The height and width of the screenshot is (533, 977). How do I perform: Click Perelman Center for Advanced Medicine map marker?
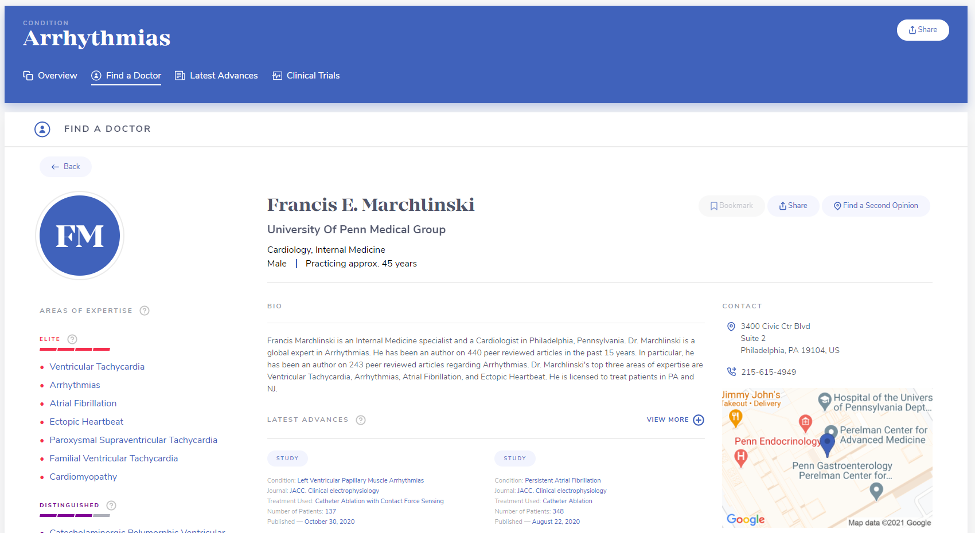(x=831, y=431)
